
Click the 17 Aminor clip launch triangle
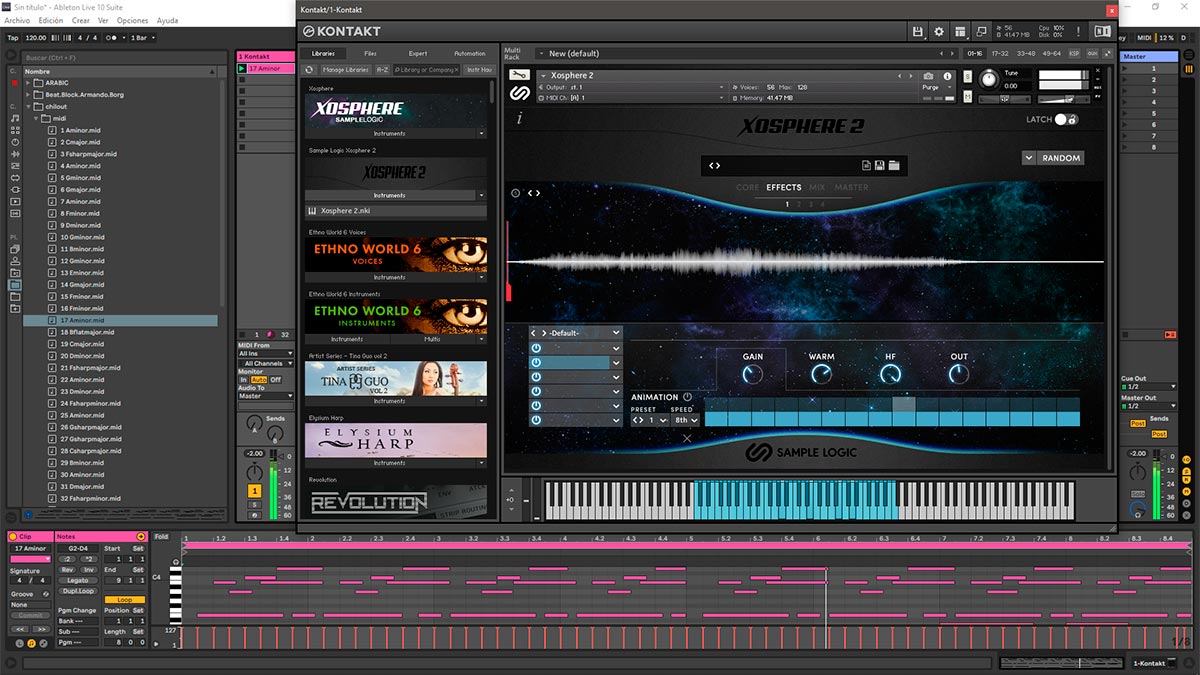243,69
